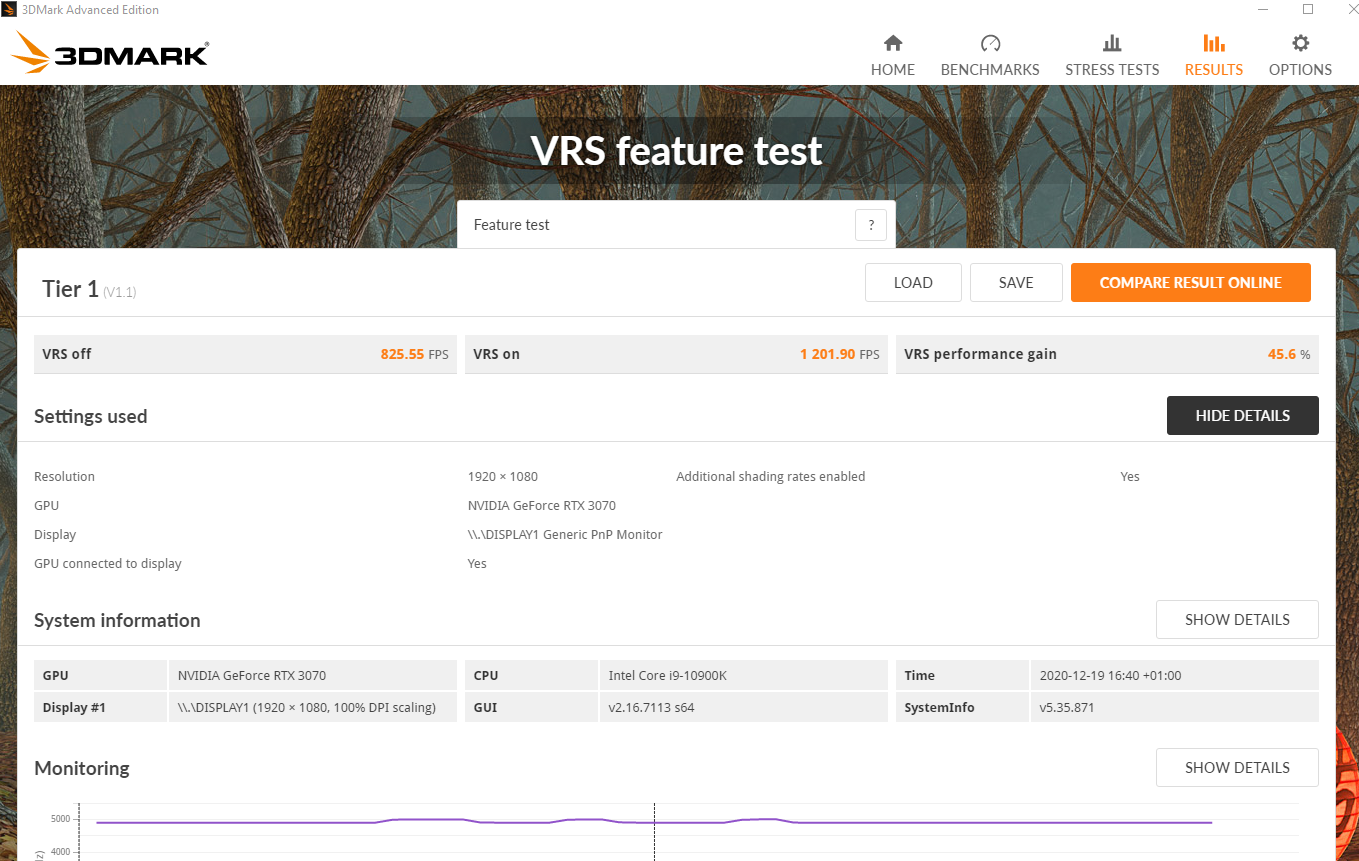Collapse settings with HIDE DETAILS
The image size is (1359, 861).
point(1243,416)
